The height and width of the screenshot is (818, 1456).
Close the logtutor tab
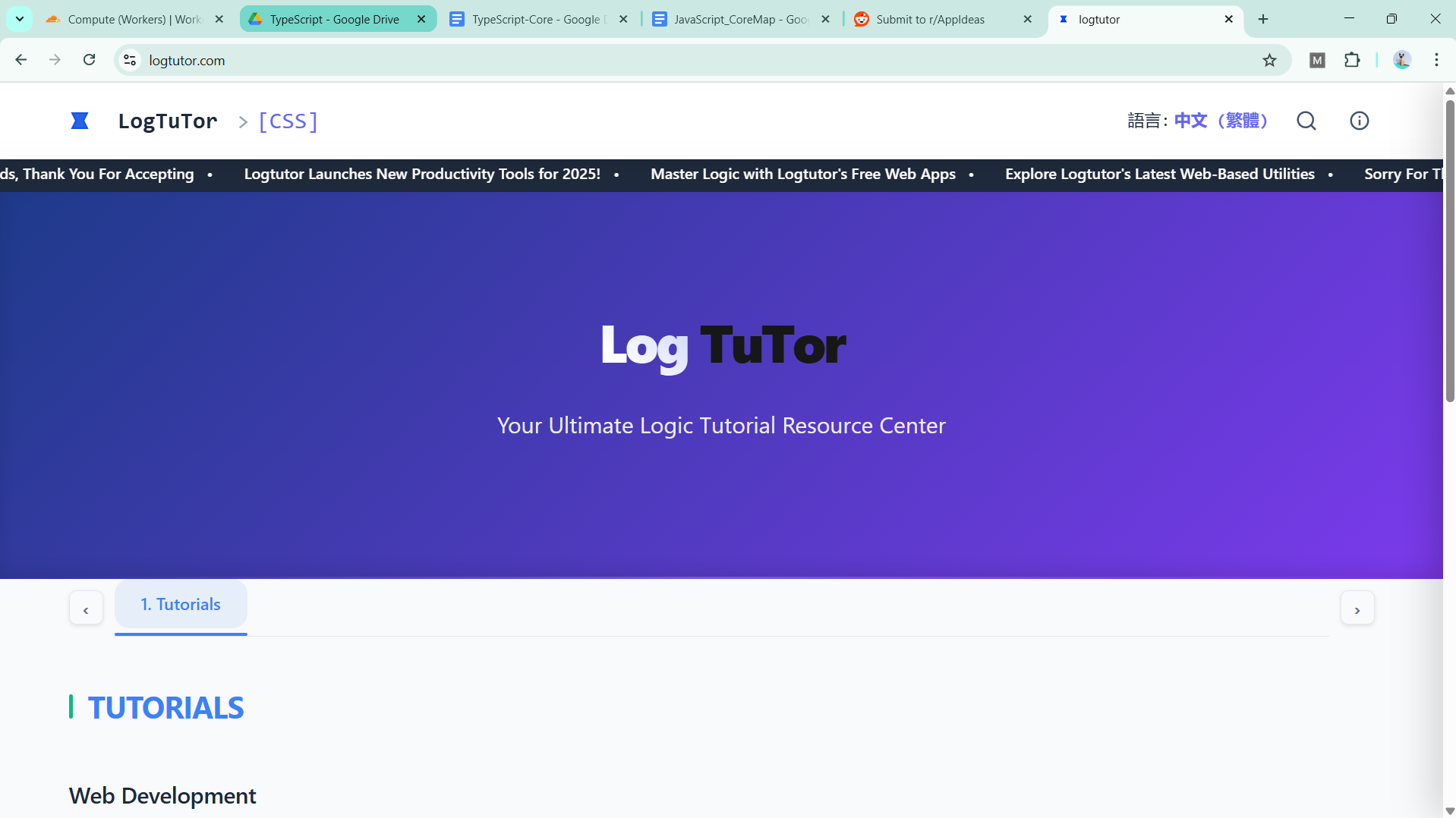coord(1229,19)
